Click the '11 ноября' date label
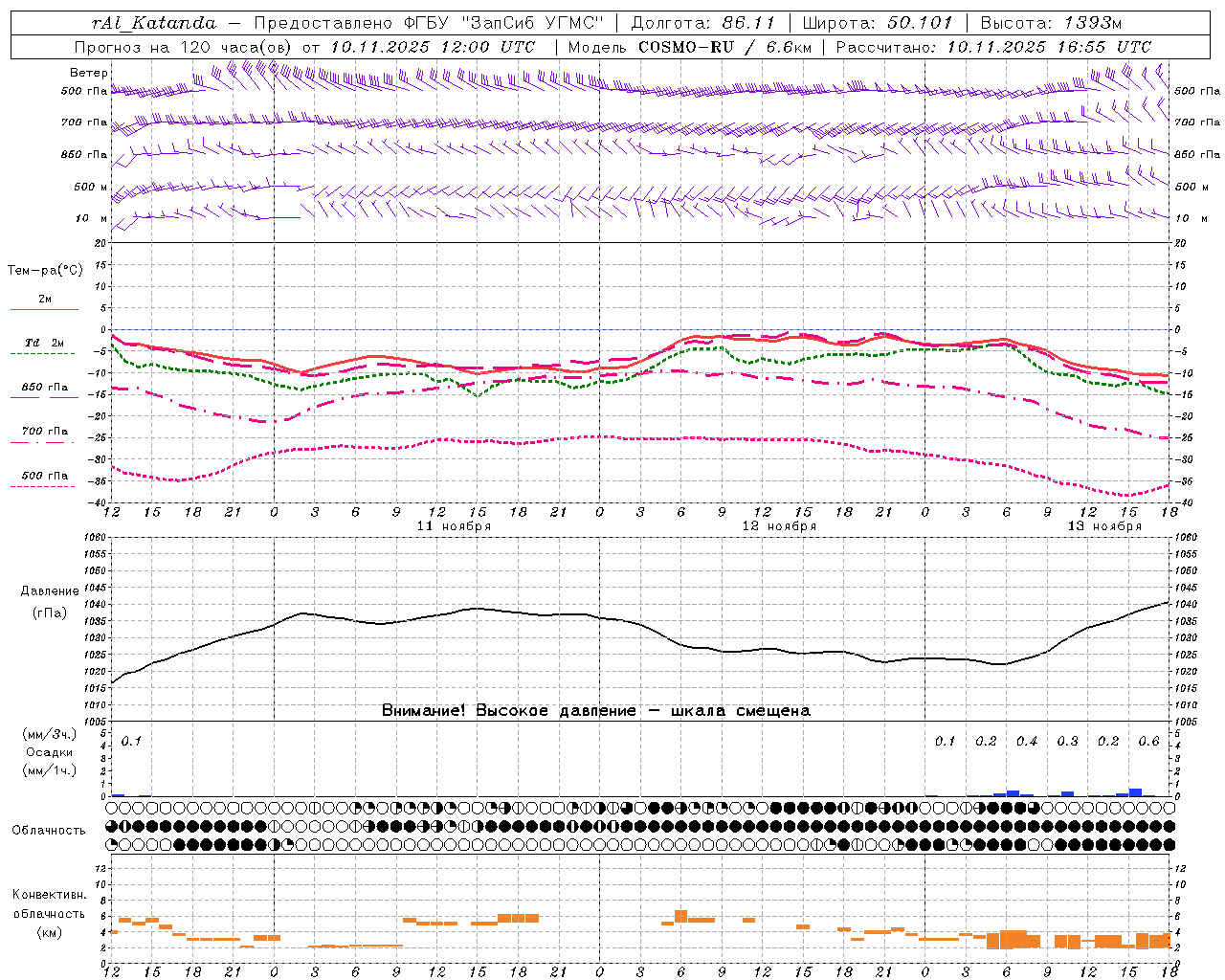 coord(455,526)
